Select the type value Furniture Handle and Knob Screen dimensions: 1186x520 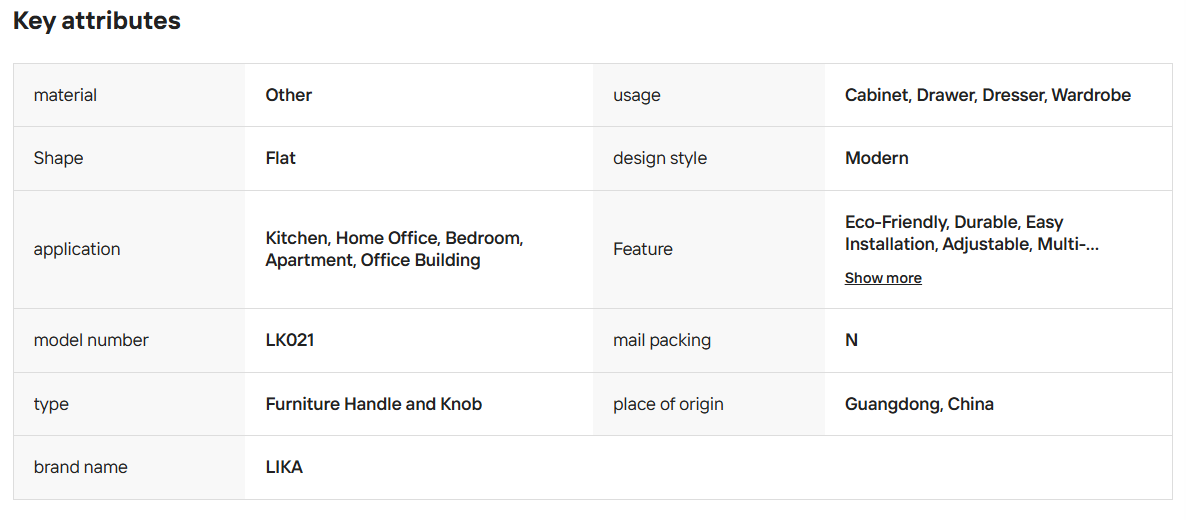pos(374,404)
